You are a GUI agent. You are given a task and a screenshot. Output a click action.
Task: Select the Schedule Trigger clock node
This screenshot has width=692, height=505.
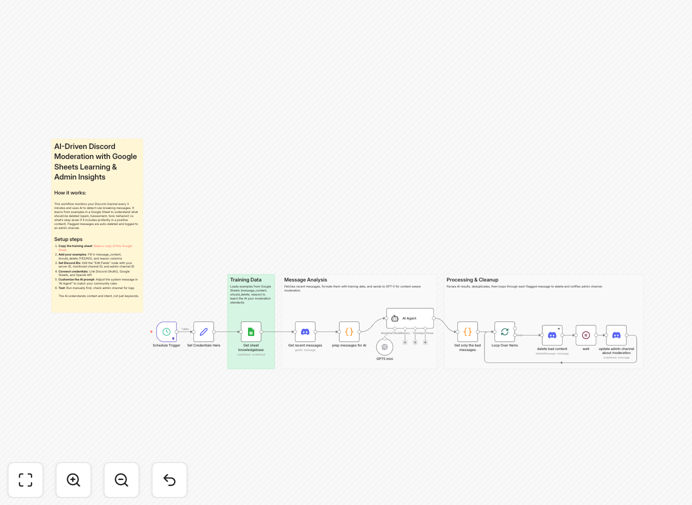[x=166, y=332]
